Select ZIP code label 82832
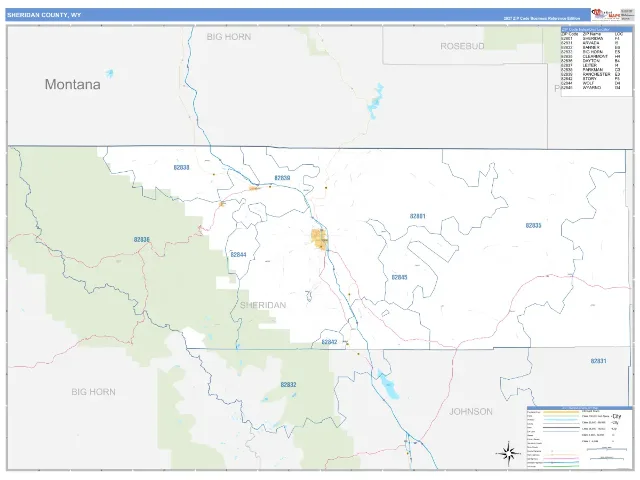This screenshot has width=640, height=480. pos(288,384)
